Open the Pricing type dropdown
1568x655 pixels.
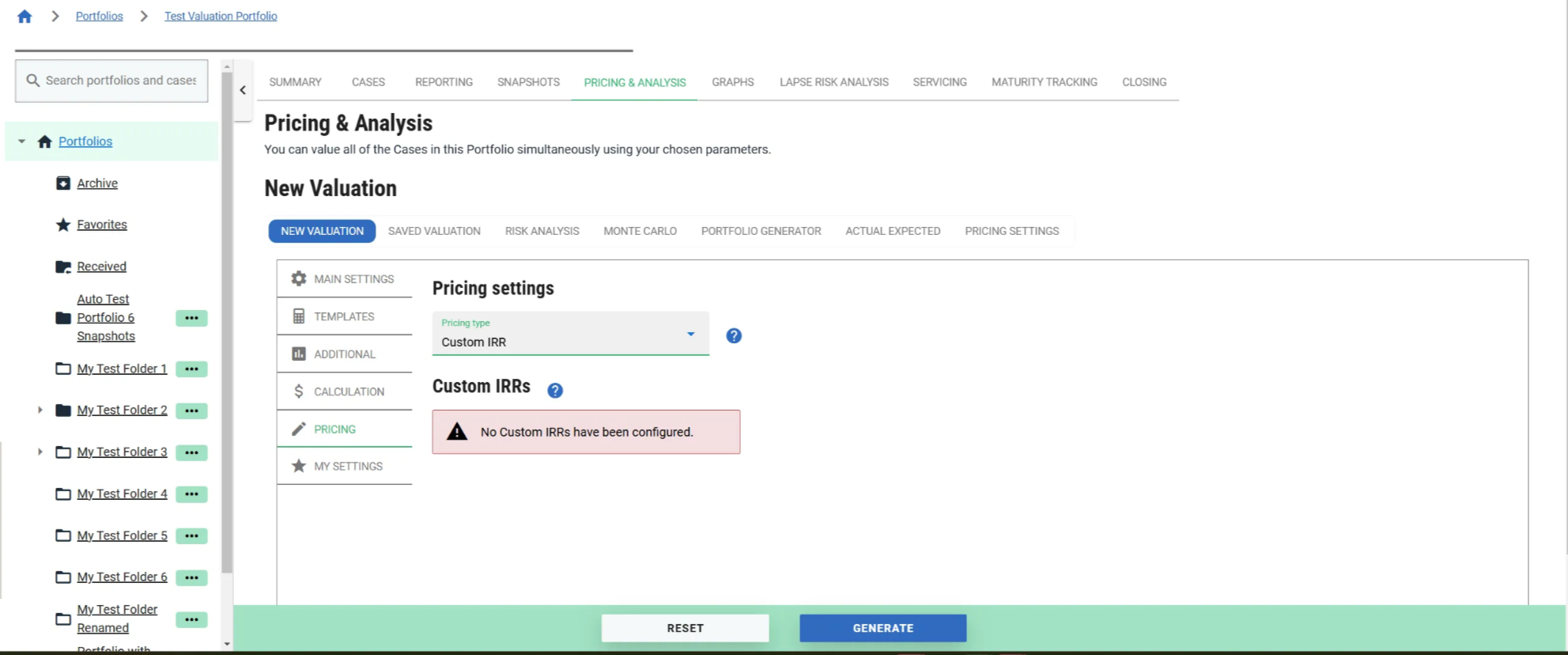click(x=569, y=335)
